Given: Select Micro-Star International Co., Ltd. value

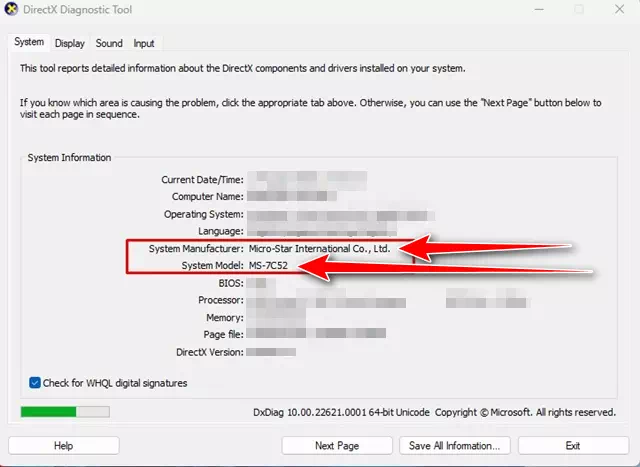Looking at the screenshot, I should tap(320, 249).
